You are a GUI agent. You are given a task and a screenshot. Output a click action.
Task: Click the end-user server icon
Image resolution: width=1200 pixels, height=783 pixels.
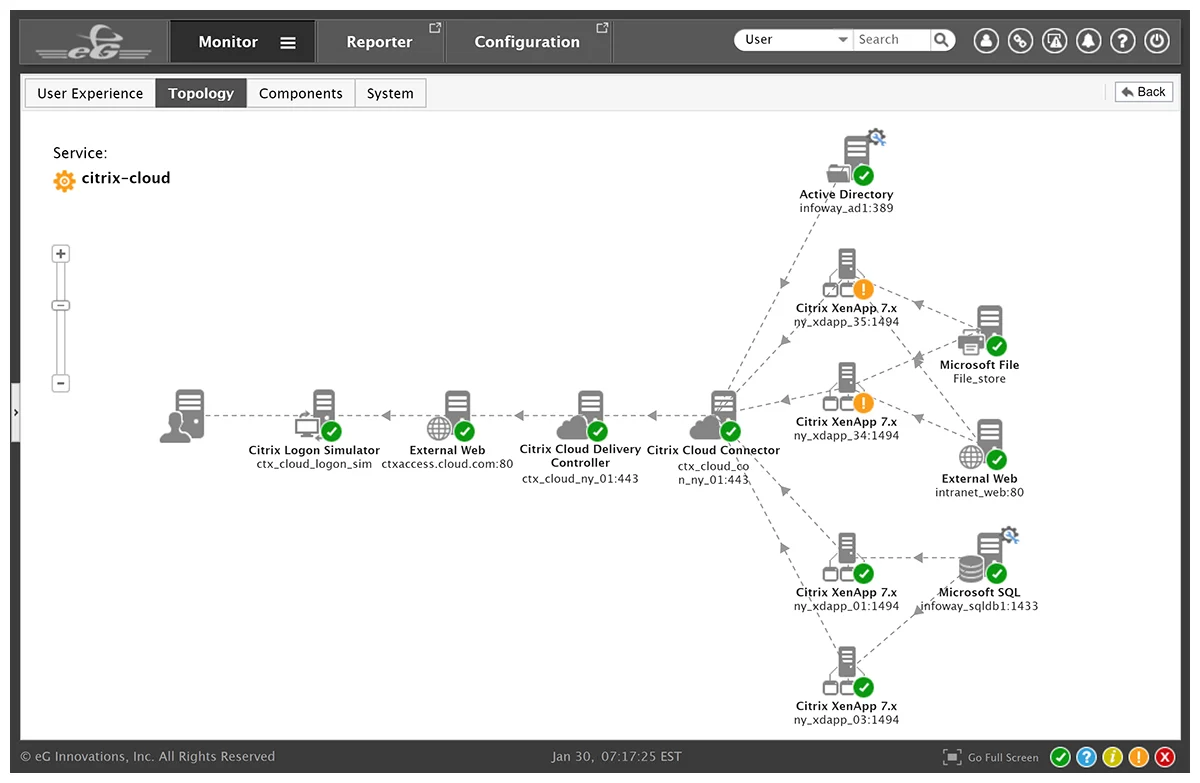coord(182,416)
